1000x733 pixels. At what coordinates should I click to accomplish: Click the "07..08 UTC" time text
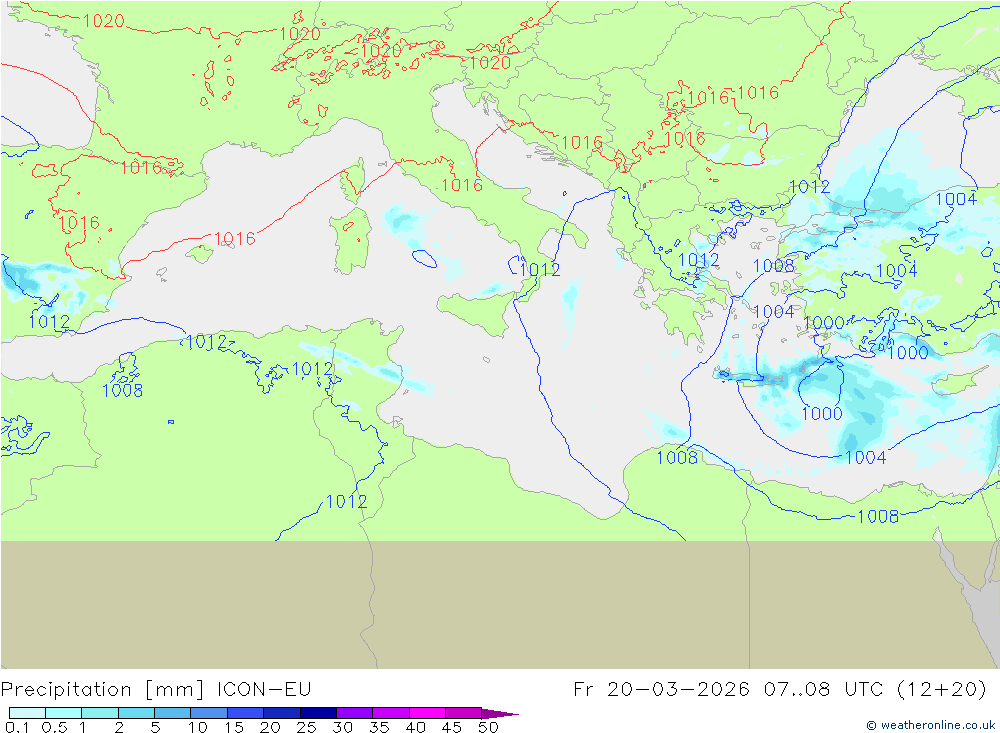click(823, 690)
